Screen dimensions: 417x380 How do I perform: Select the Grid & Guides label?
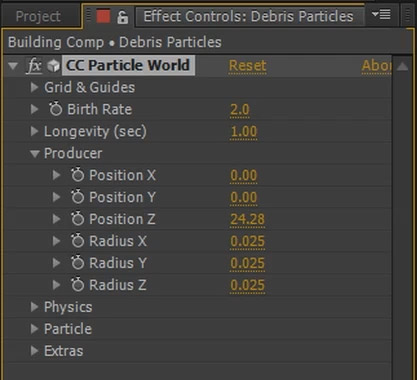tap(90, 87)
